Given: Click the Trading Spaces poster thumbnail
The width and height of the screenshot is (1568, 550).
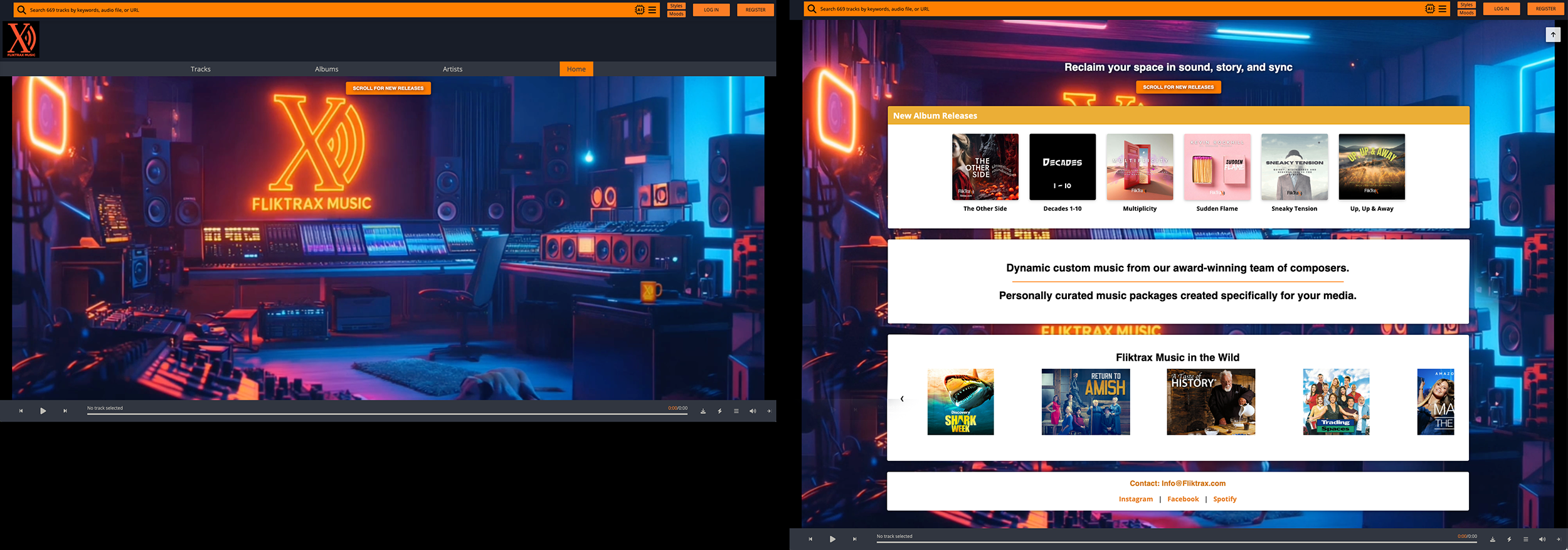Looking at the screenshot, I should 1336,402.
